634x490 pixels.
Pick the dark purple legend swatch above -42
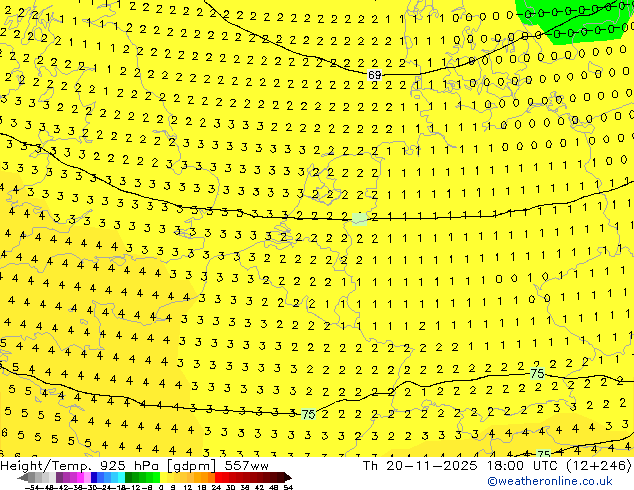(59, 477)
